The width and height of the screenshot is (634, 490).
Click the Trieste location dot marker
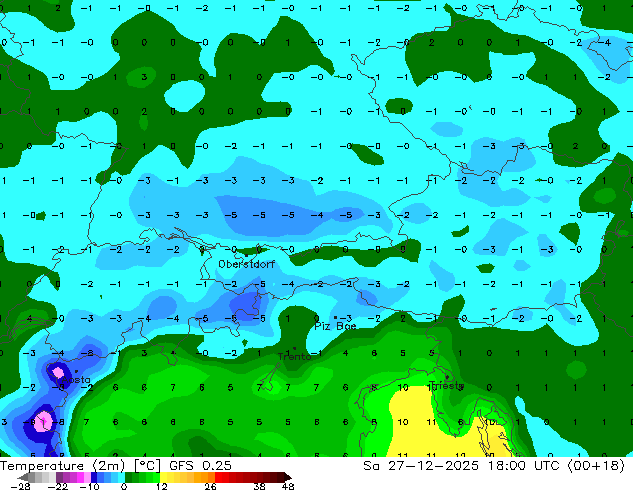tap(447, 377)
